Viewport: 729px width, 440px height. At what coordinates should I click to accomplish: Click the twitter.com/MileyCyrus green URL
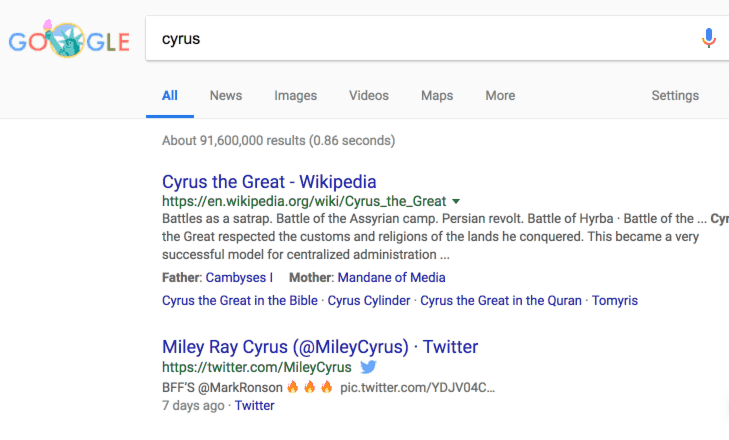point(257,367)
